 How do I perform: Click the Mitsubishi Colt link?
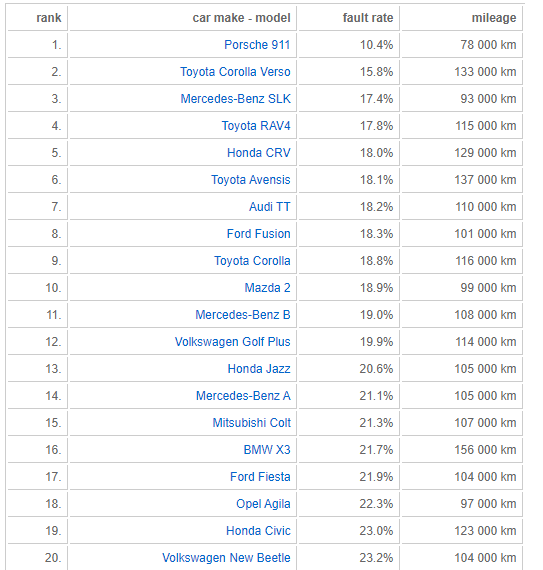click(252, 423)
